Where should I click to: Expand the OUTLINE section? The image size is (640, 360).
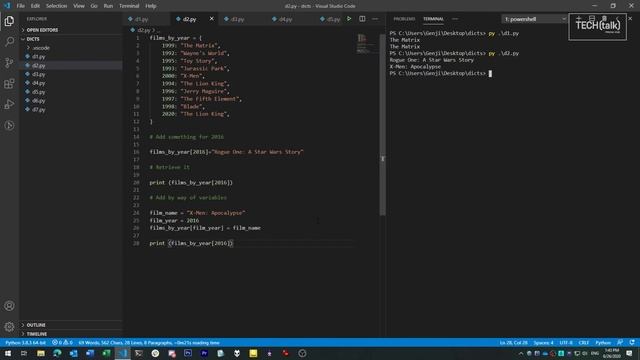tap(71, 325)
